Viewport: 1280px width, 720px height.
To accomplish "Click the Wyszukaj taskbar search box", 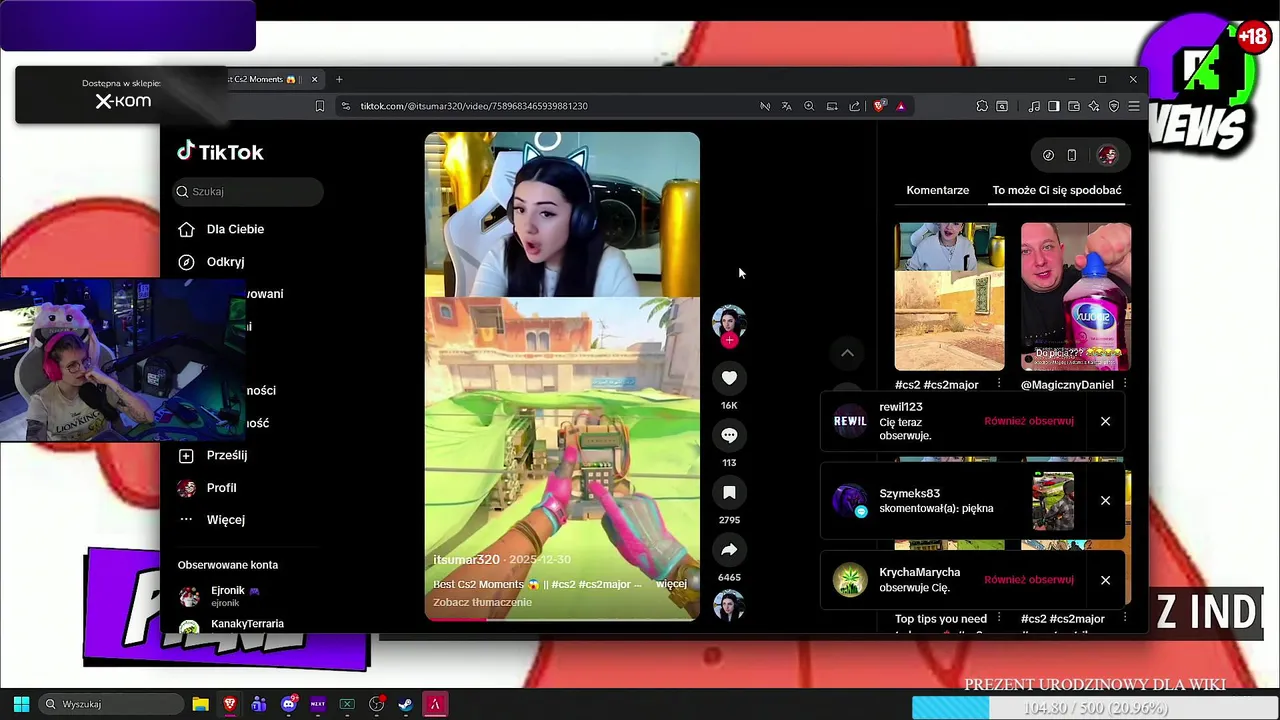I will [112, 704].
